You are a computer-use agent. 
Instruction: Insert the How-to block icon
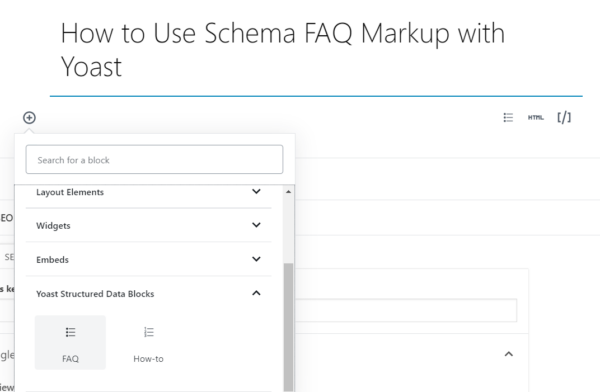point(149,332)
